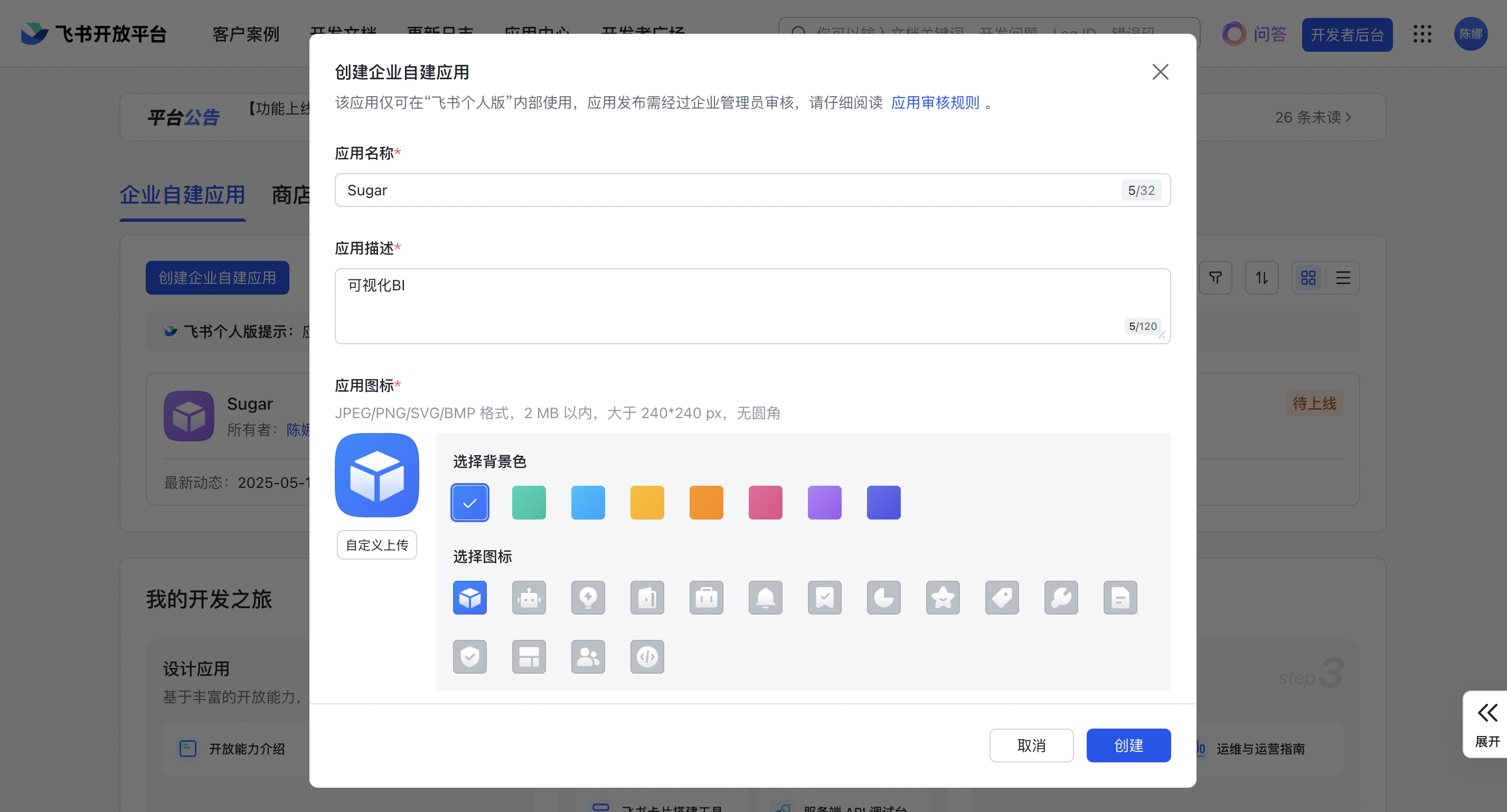
Task: Click the filter icon in app list
Action: click(x=1216, y=277)
